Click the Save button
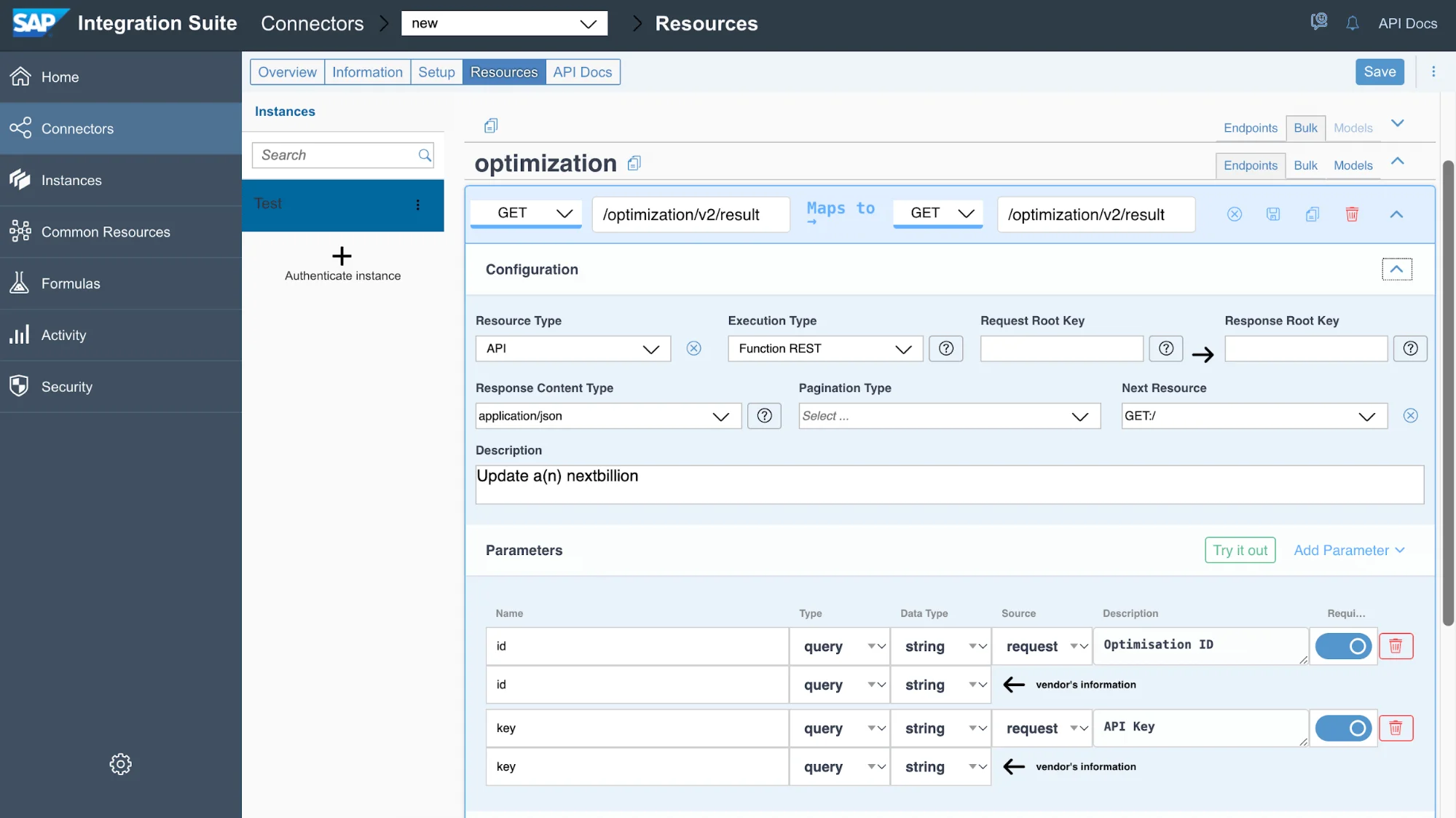 [1380, 71]
